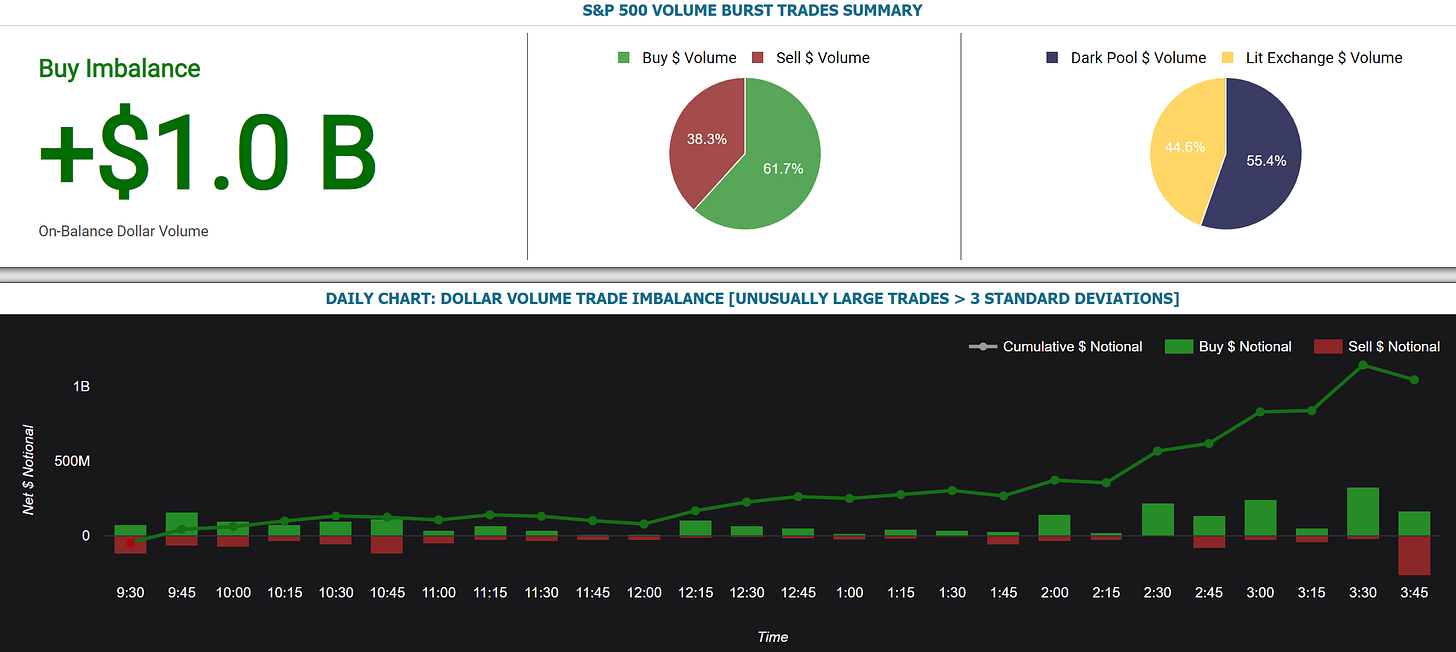The image size is (1456, 652).
Task: Click the cumulative line point at 12:00
Action: (644, 524)
